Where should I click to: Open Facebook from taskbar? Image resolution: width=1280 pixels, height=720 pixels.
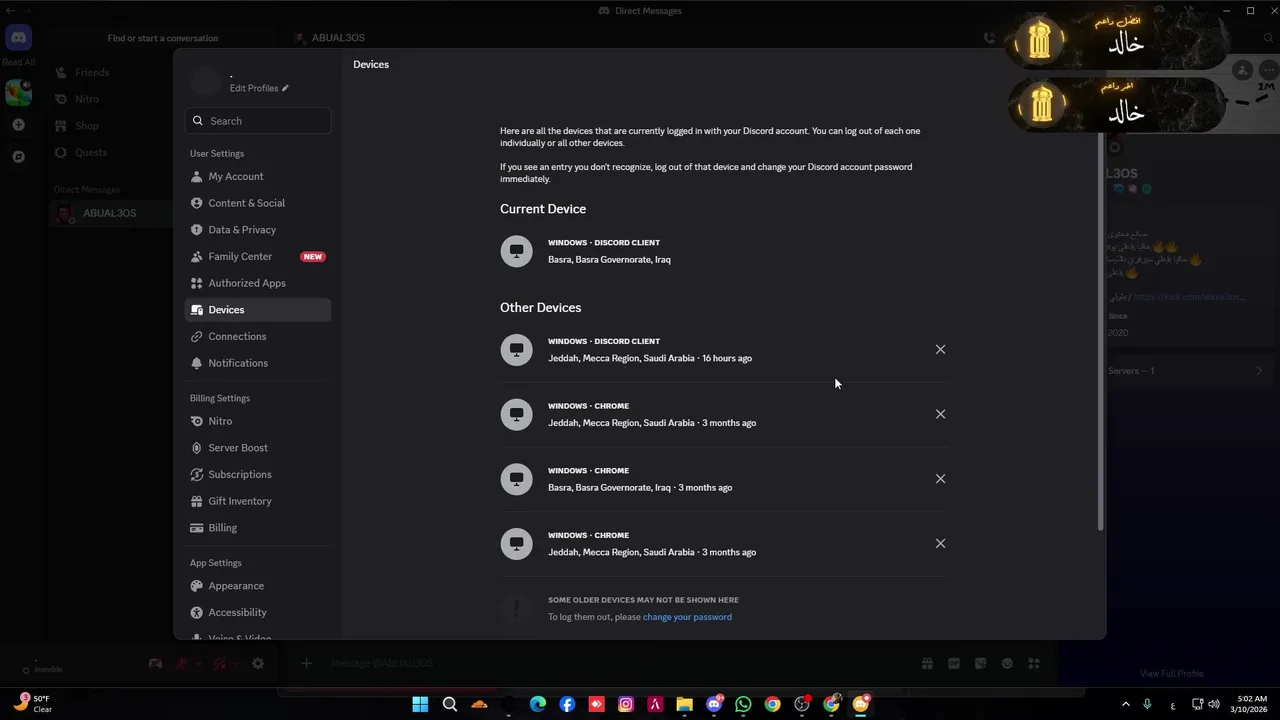click(x=567, y=704)
